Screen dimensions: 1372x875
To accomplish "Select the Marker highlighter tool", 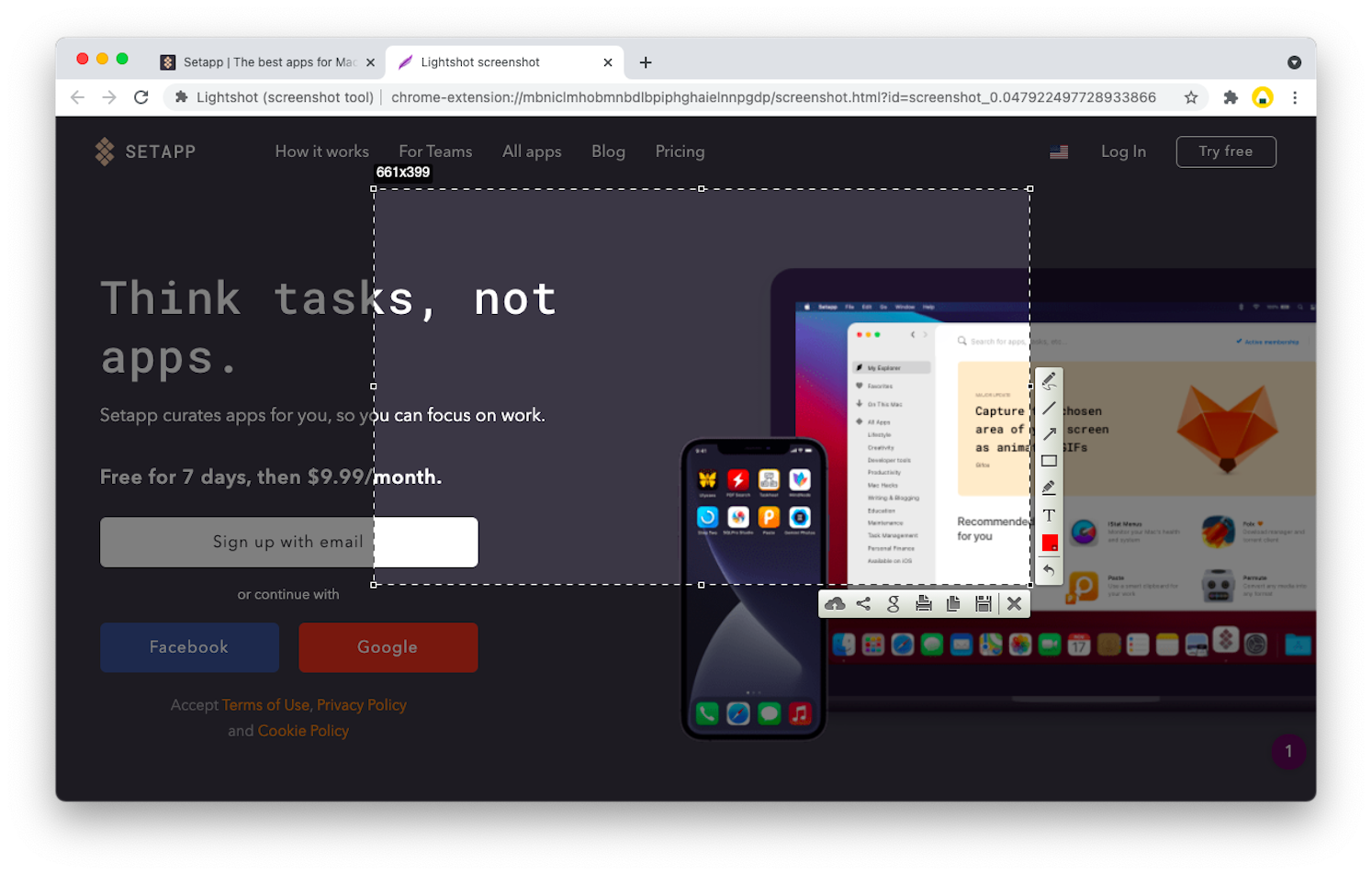I will tap(1049, 488).
